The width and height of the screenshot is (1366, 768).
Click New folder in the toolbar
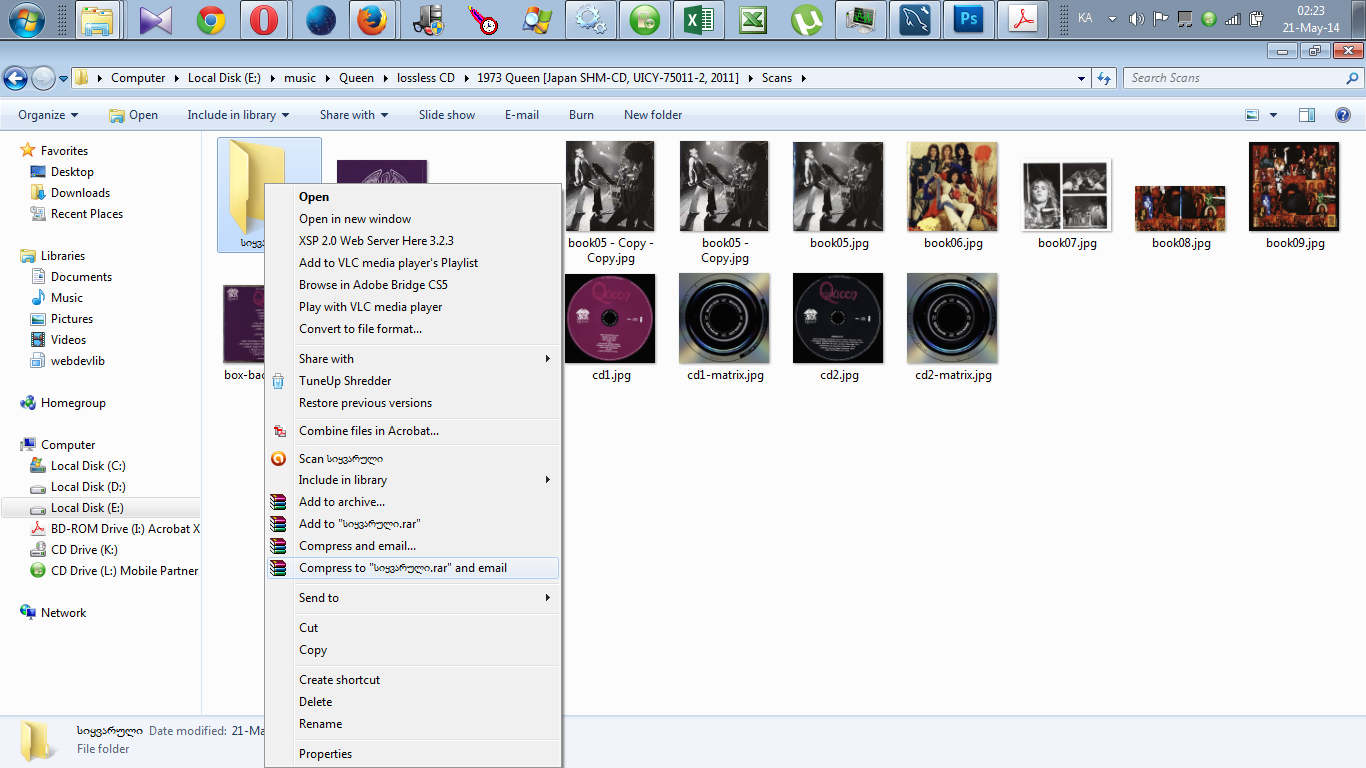click(x=653, y=115)
